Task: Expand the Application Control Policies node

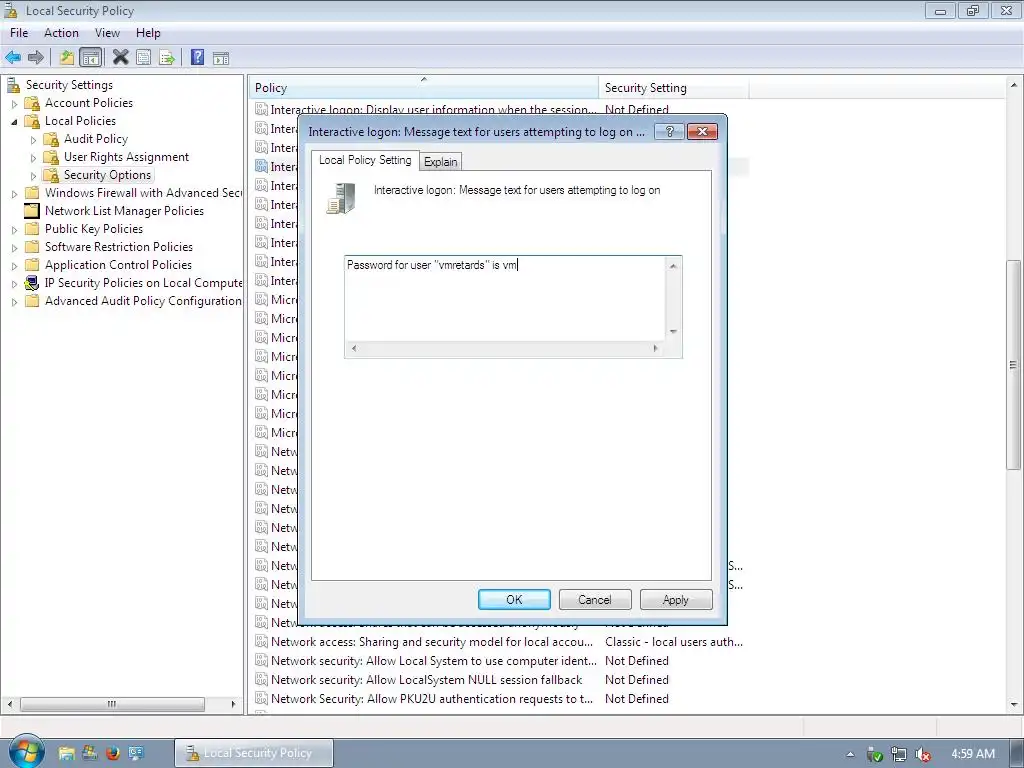Action: point(14,266)
